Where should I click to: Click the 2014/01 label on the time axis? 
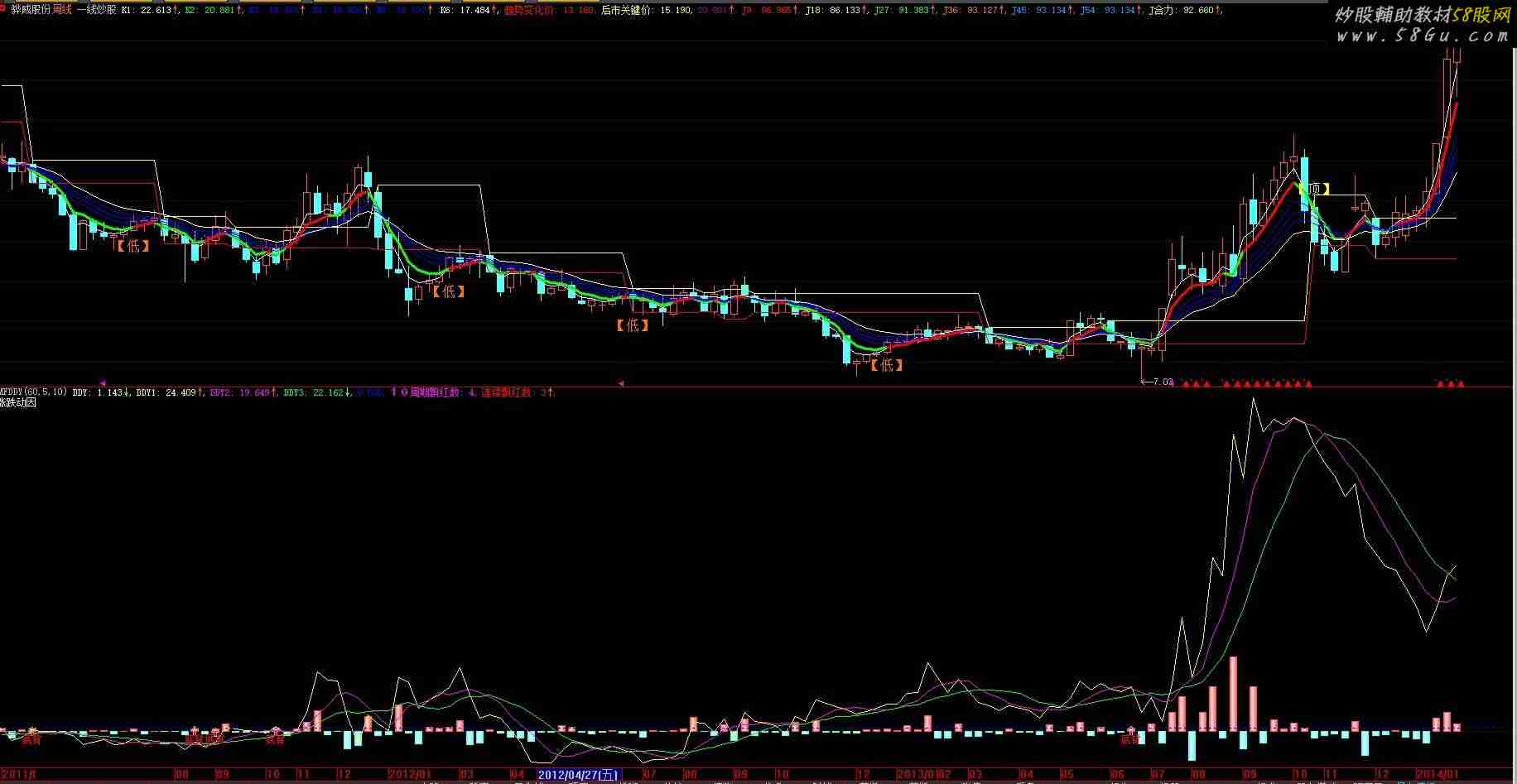click(1437, 775)
